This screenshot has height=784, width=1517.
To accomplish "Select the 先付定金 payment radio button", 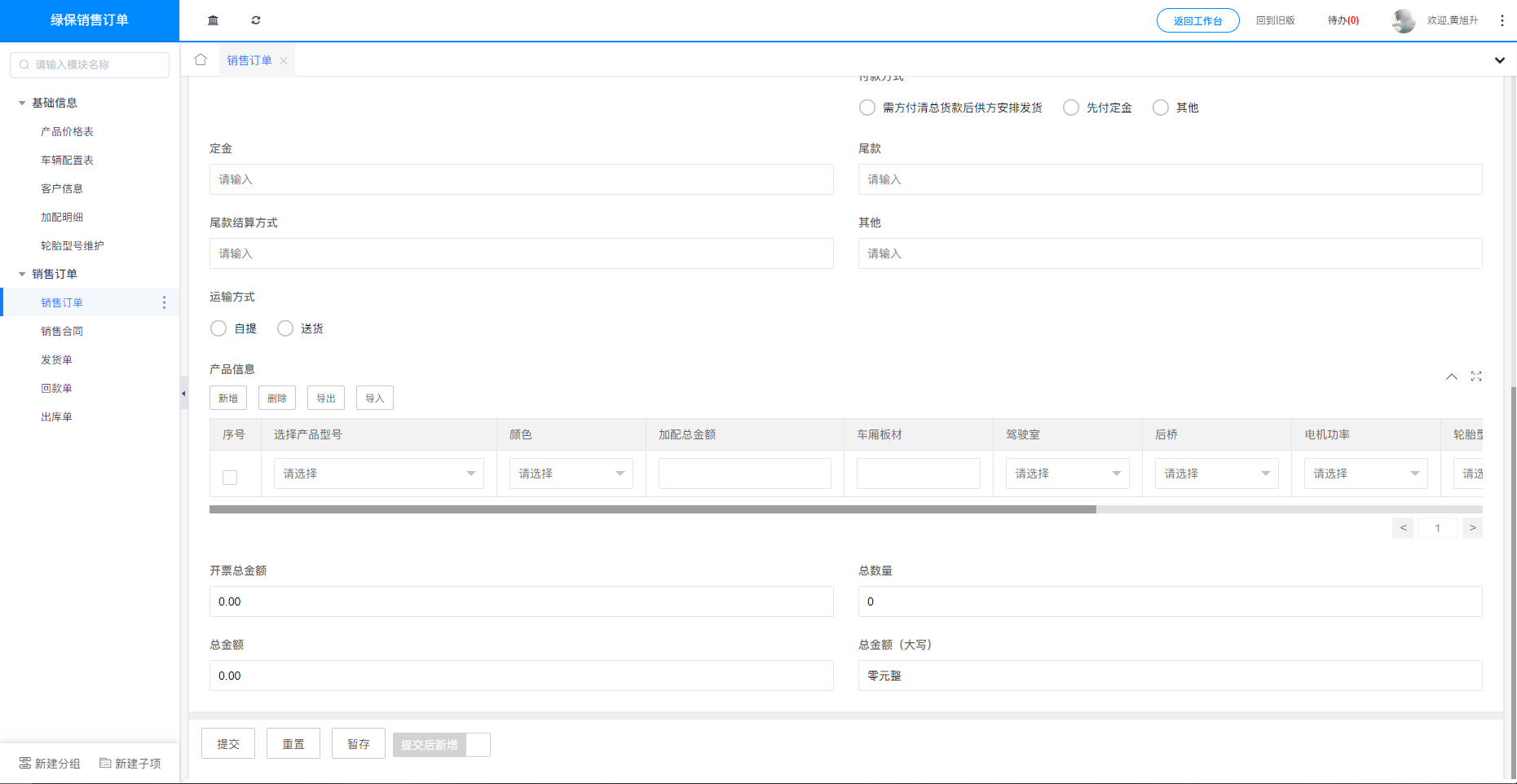I will [x=1071, y=107].
